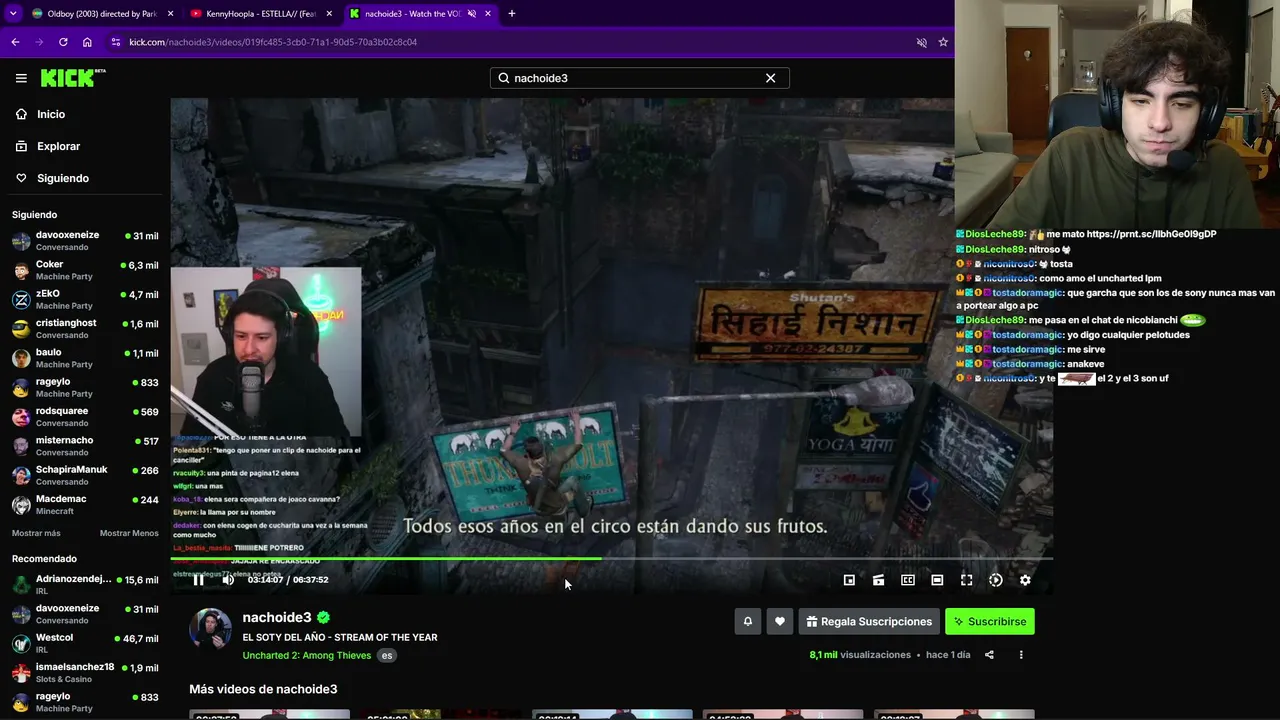Click the KICK logo
The width and height of the screenshot is (1280, 720).
coord(73,78)
